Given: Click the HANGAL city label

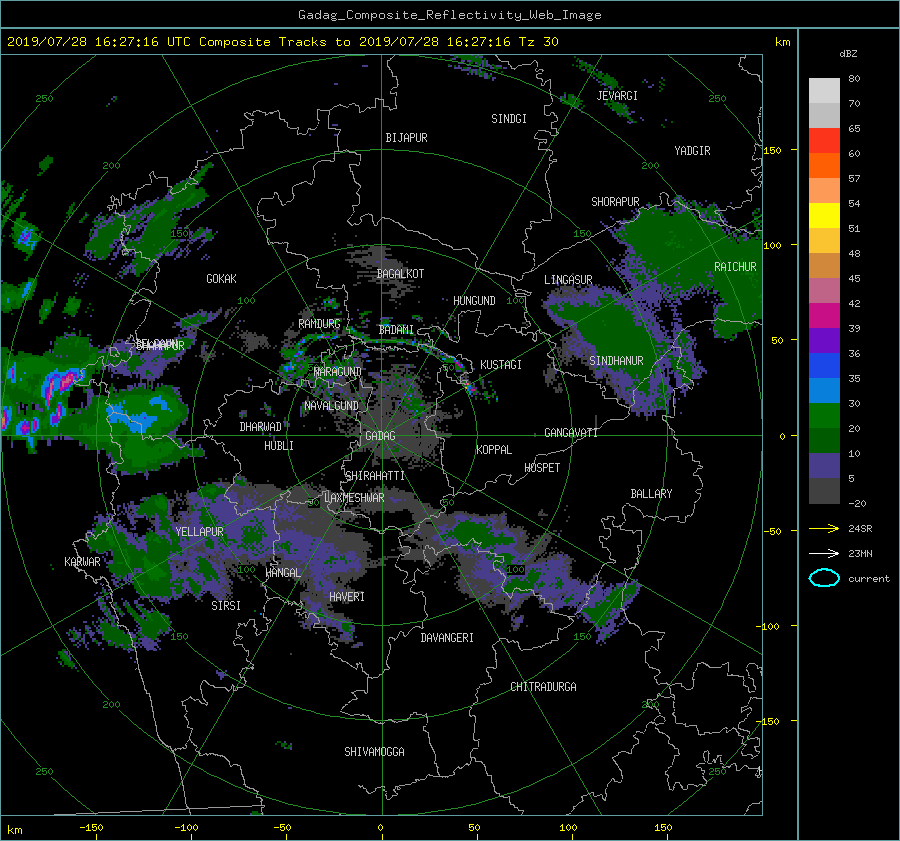Looking at the screenshot, I should pyautogui.click(x=283, y=572).
